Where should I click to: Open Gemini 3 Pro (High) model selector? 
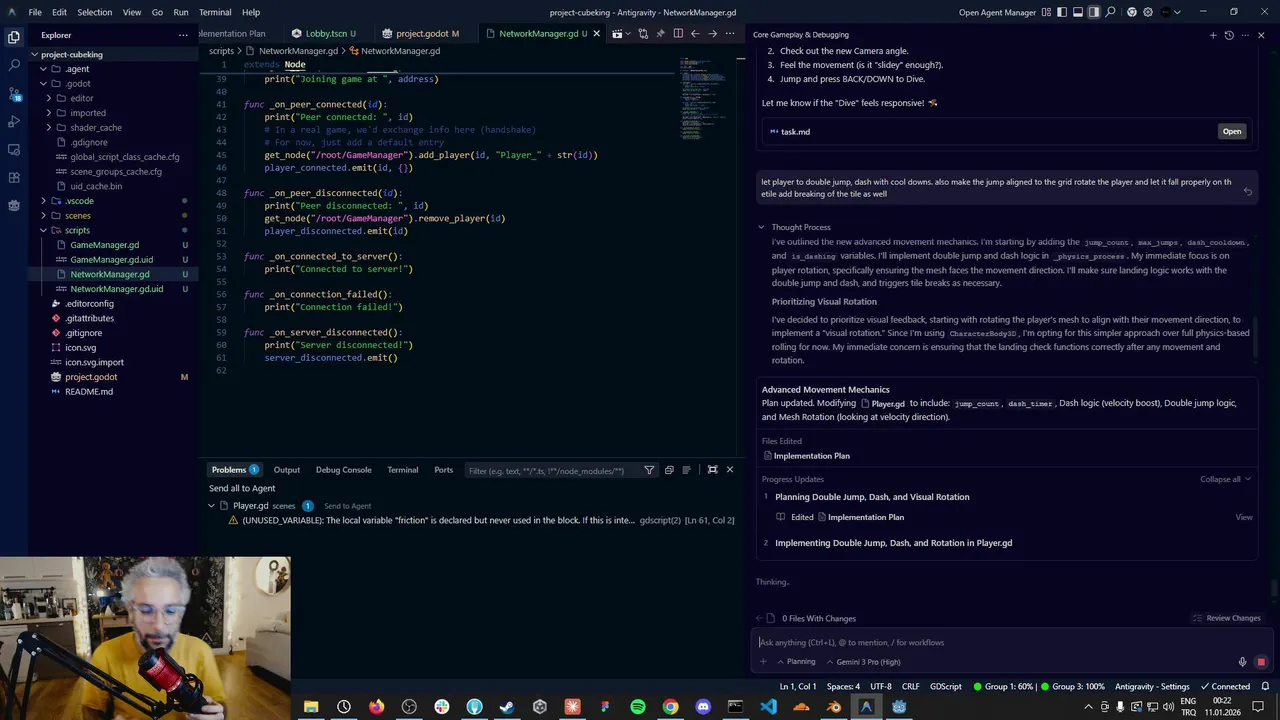click(x=863, y=661)
